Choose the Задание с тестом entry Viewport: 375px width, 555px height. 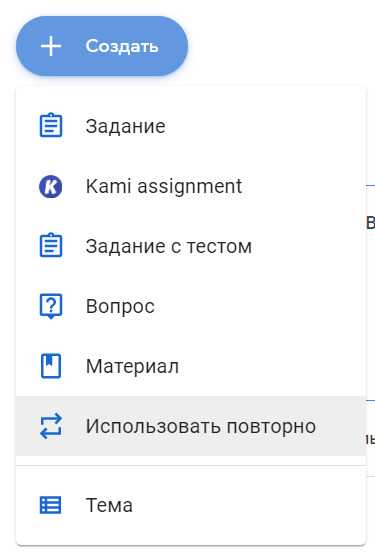(191, 246)
